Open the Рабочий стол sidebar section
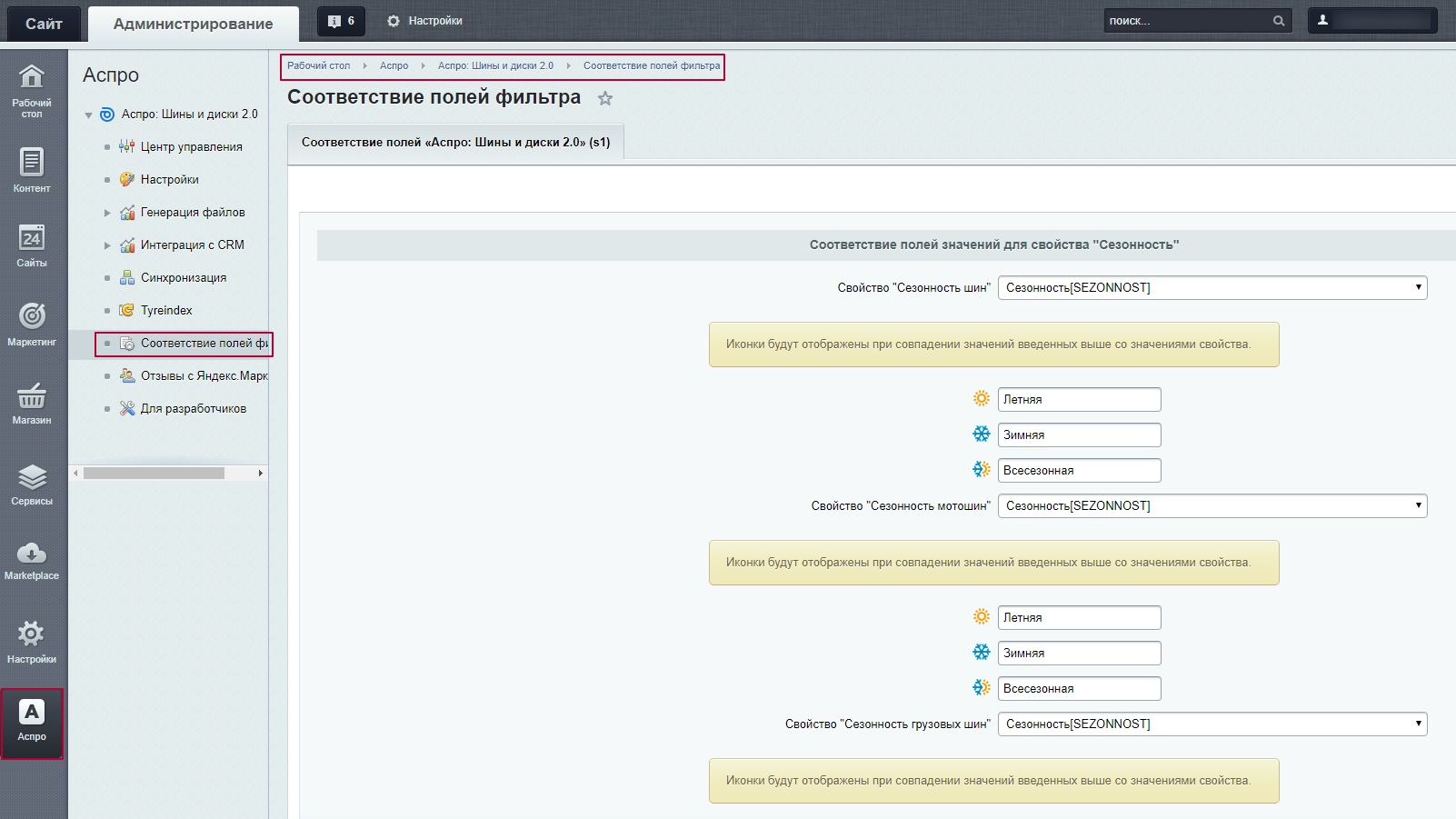 click(x=32, y=91)
